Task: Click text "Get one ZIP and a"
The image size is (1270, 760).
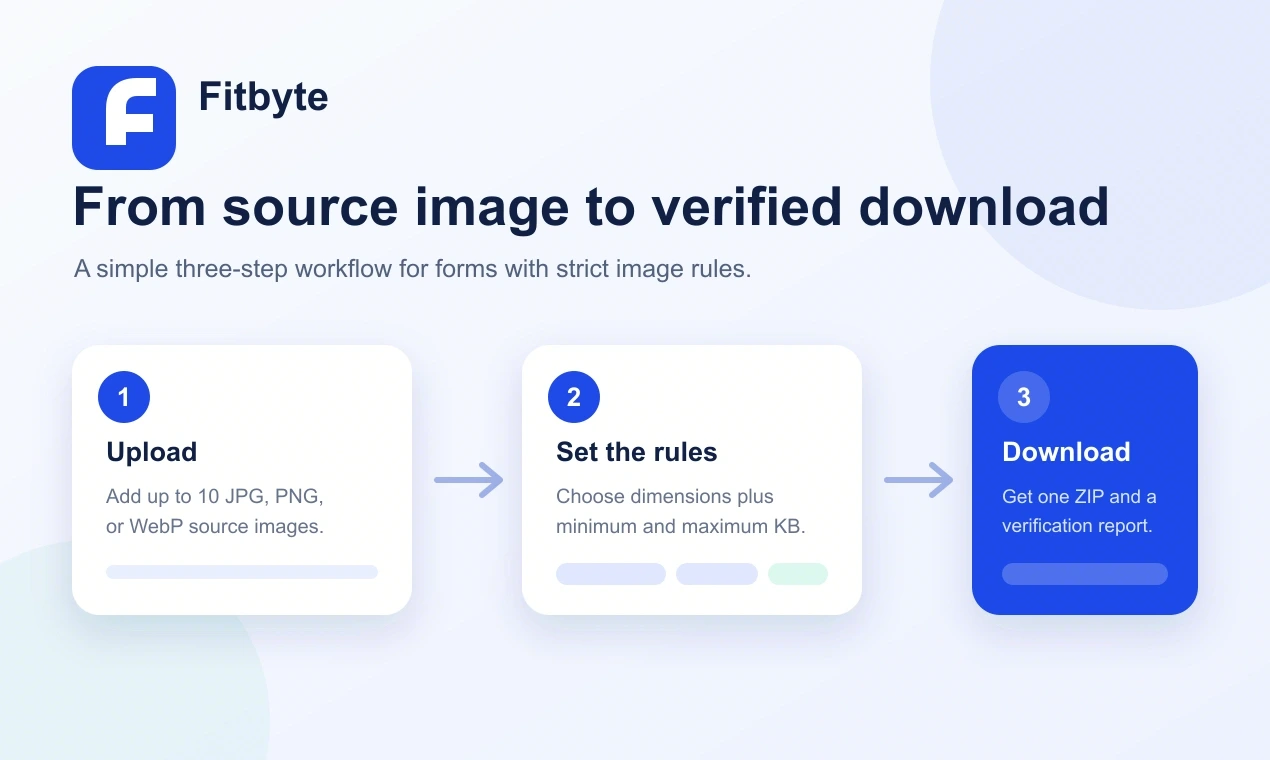Action: (x=1079, y=497)
